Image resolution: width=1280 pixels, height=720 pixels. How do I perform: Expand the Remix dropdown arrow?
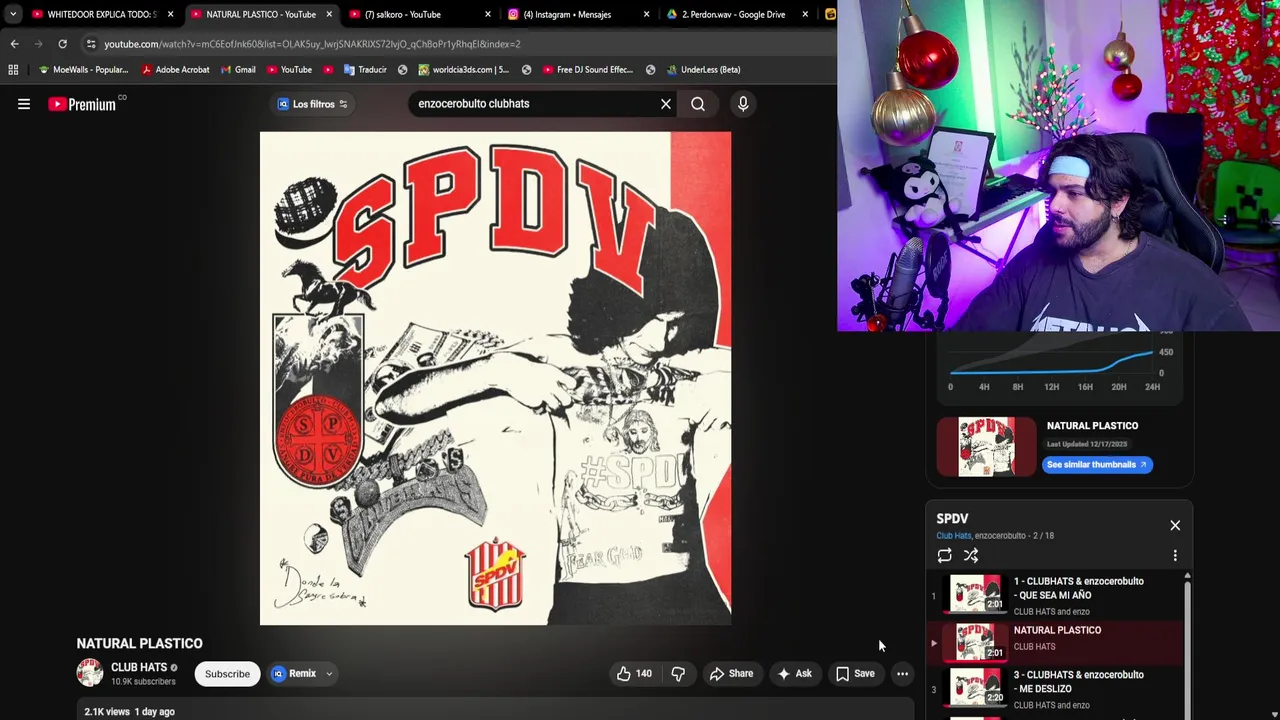click(x=329, y=674)
